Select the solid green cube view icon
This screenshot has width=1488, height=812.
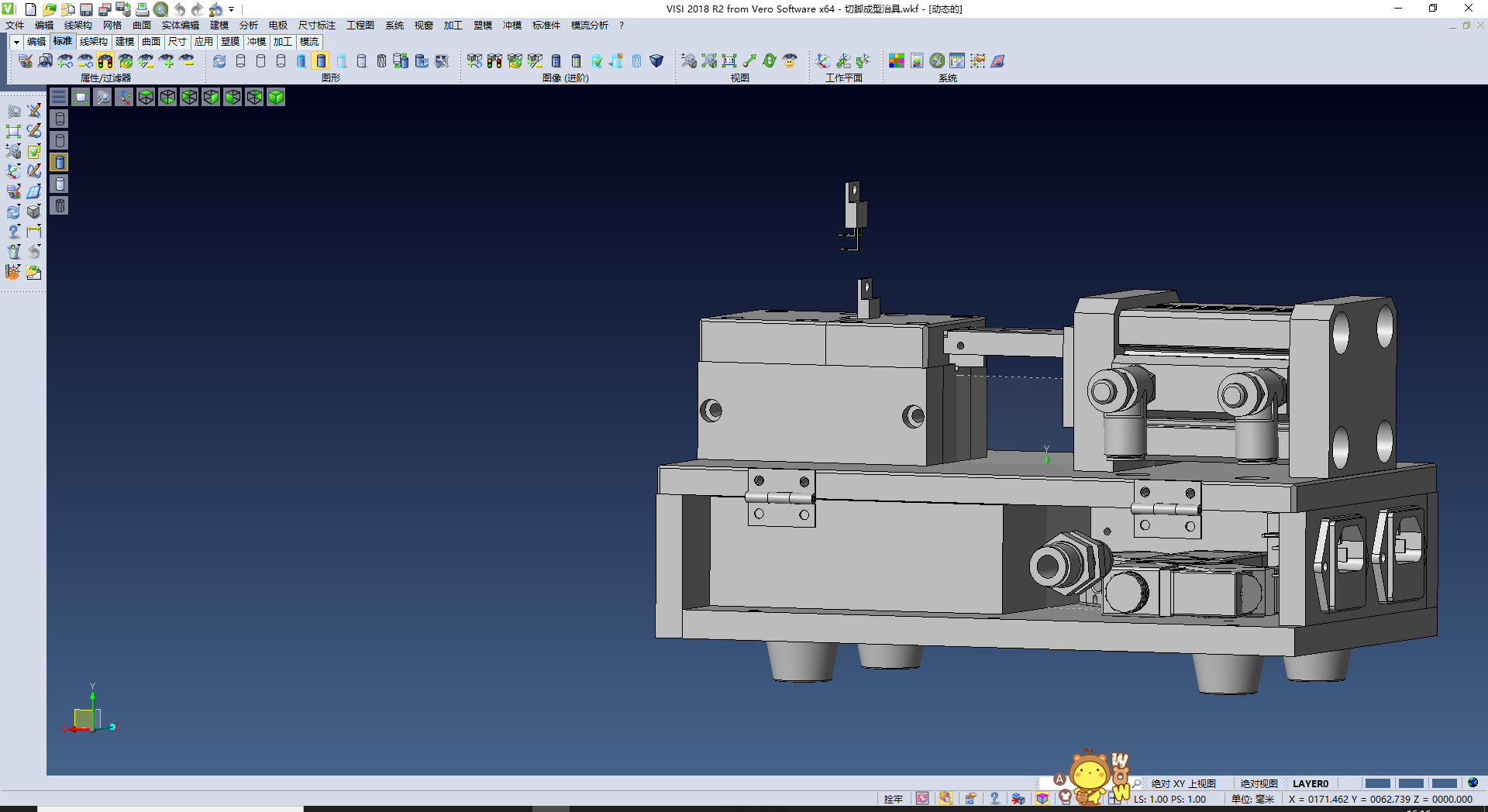coord(276,97)
